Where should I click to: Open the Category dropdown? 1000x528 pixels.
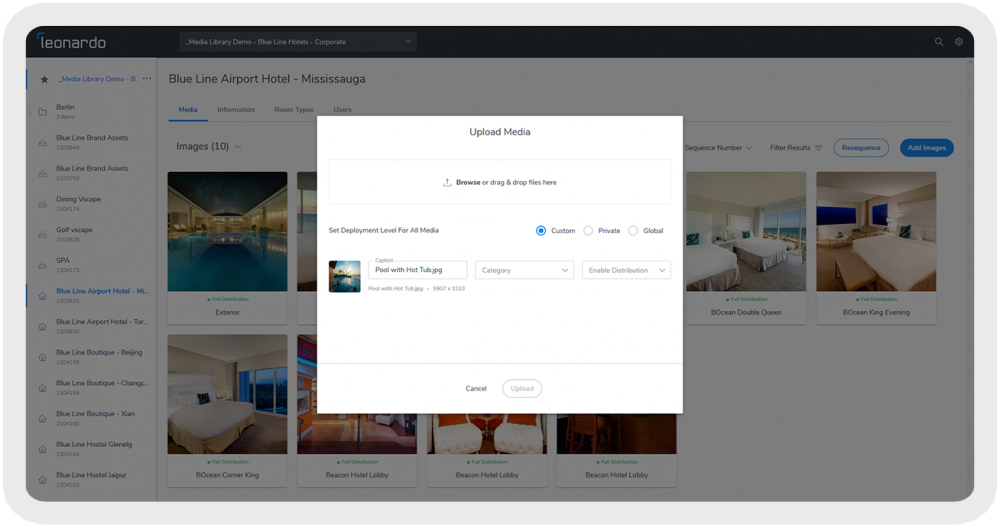coord(524,270)
